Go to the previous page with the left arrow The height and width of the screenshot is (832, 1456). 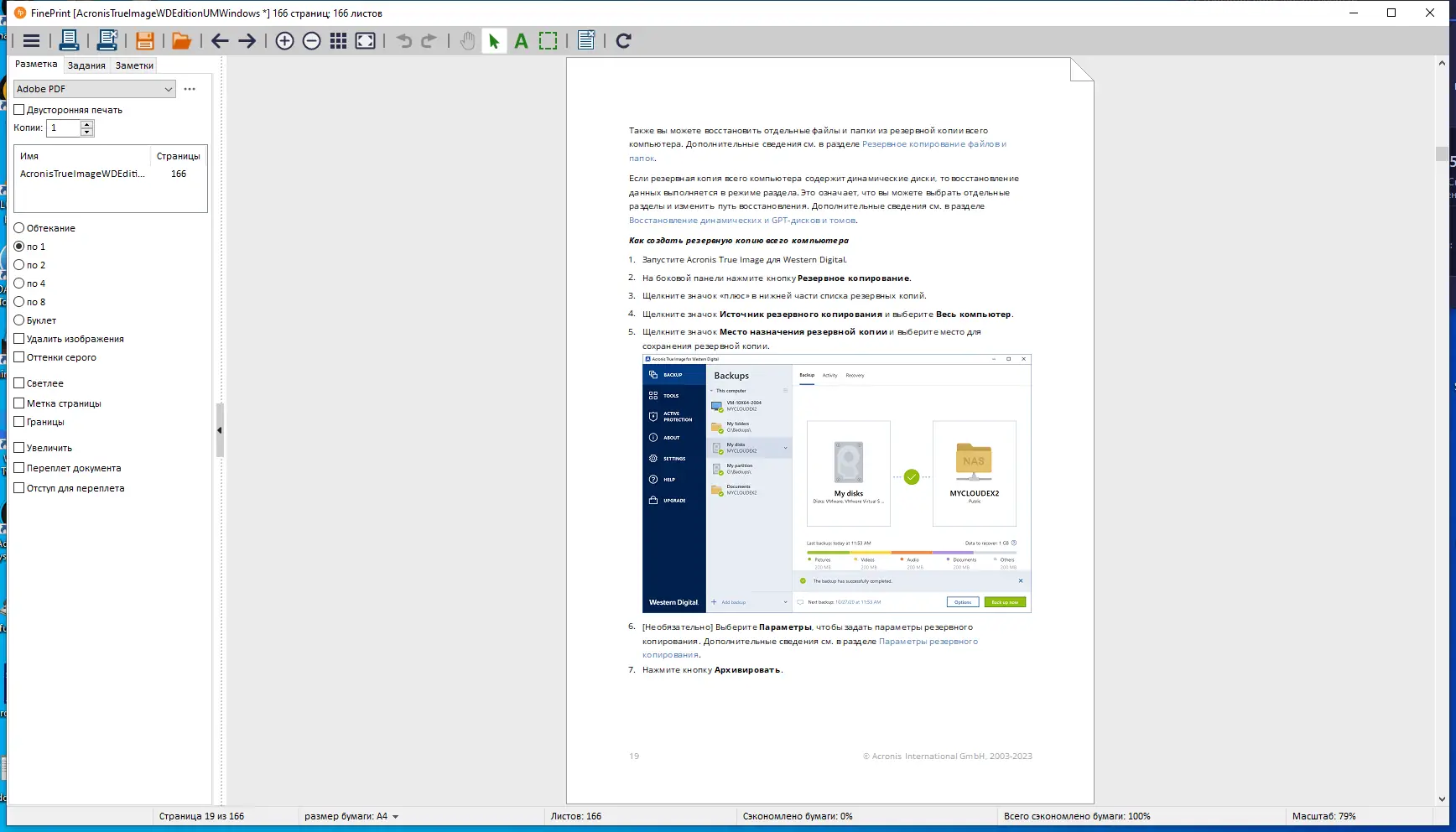pos(220,40)
